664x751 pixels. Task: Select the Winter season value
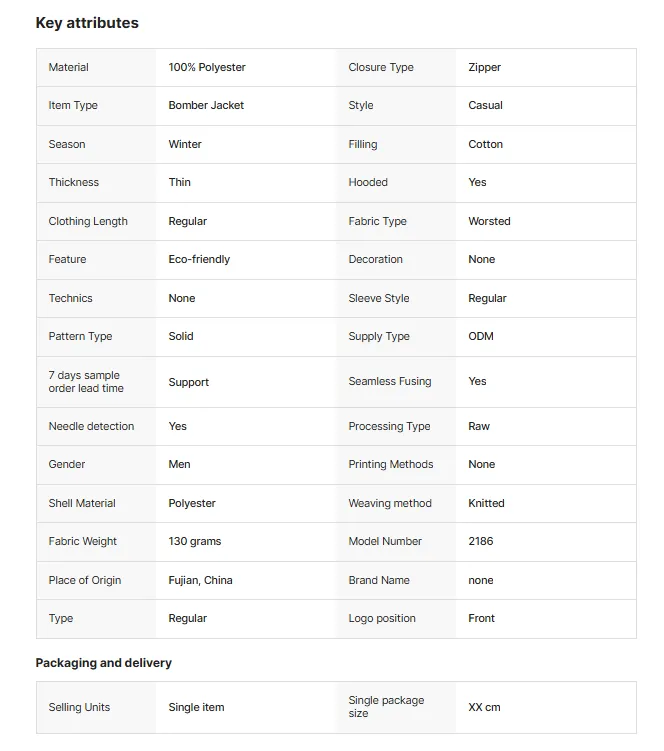click(185, 144)
